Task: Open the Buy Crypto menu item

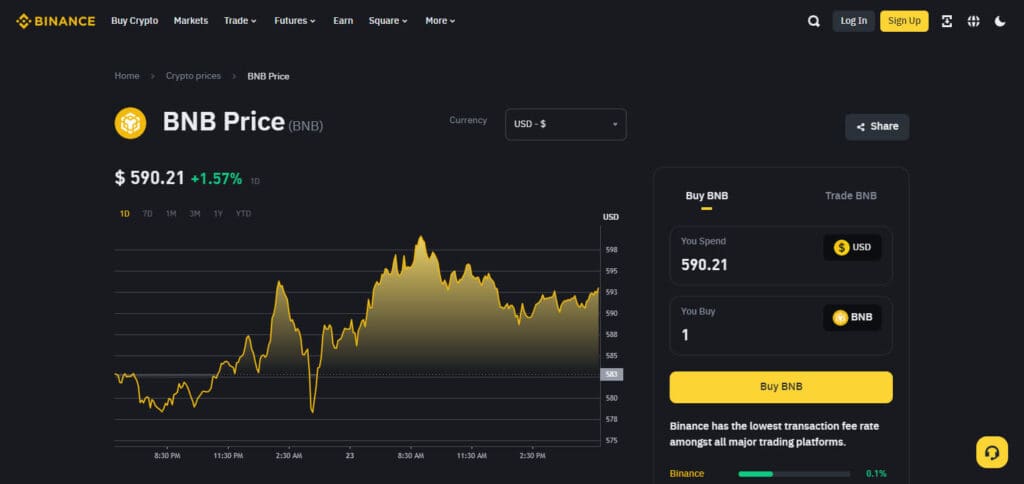Action: [135, 21]
